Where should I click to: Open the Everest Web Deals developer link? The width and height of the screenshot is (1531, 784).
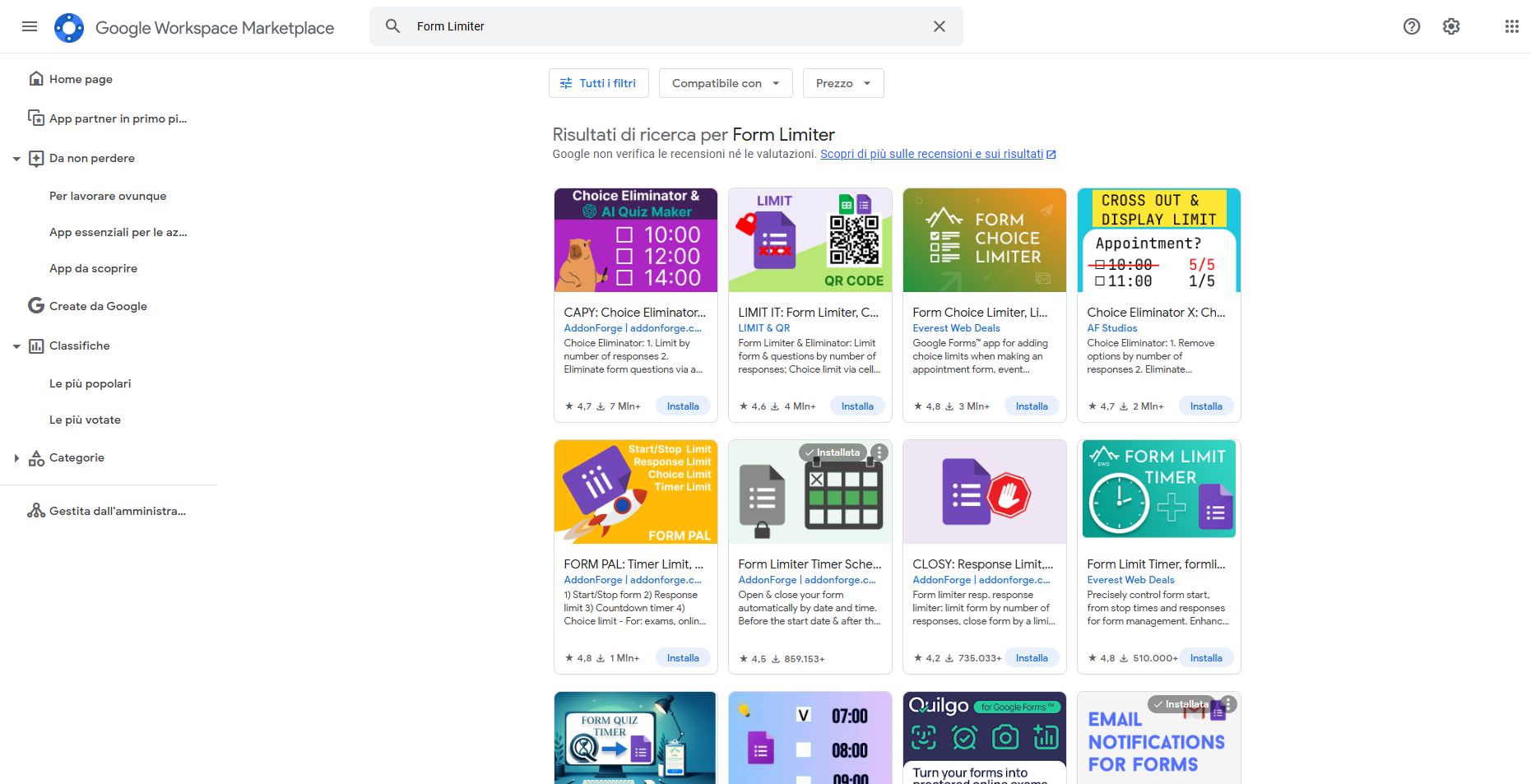point(956,327)
